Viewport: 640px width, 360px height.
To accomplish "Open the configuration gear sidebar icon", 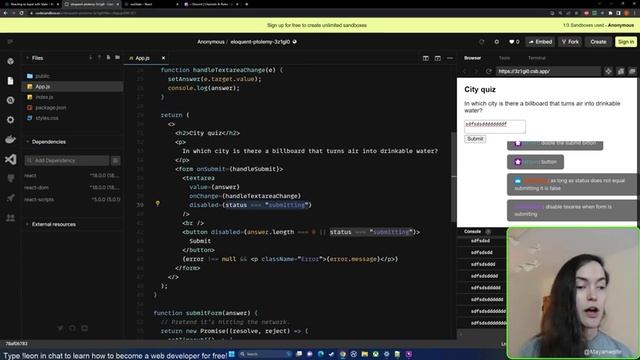I will (x=11, y=120).
